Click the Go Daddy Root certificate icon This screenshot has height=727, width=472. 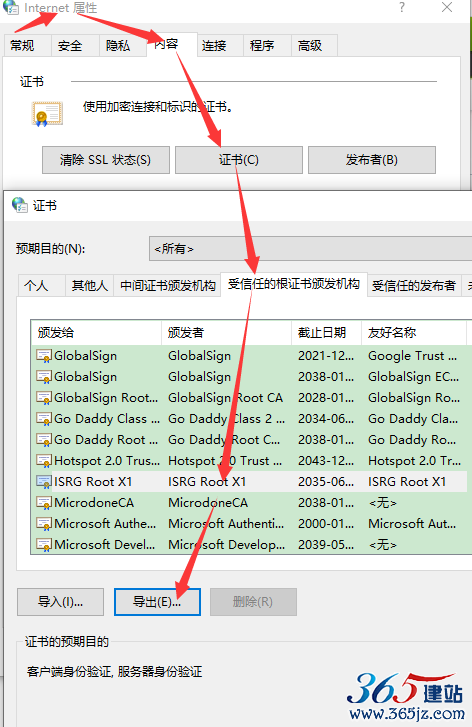(44, 440)
